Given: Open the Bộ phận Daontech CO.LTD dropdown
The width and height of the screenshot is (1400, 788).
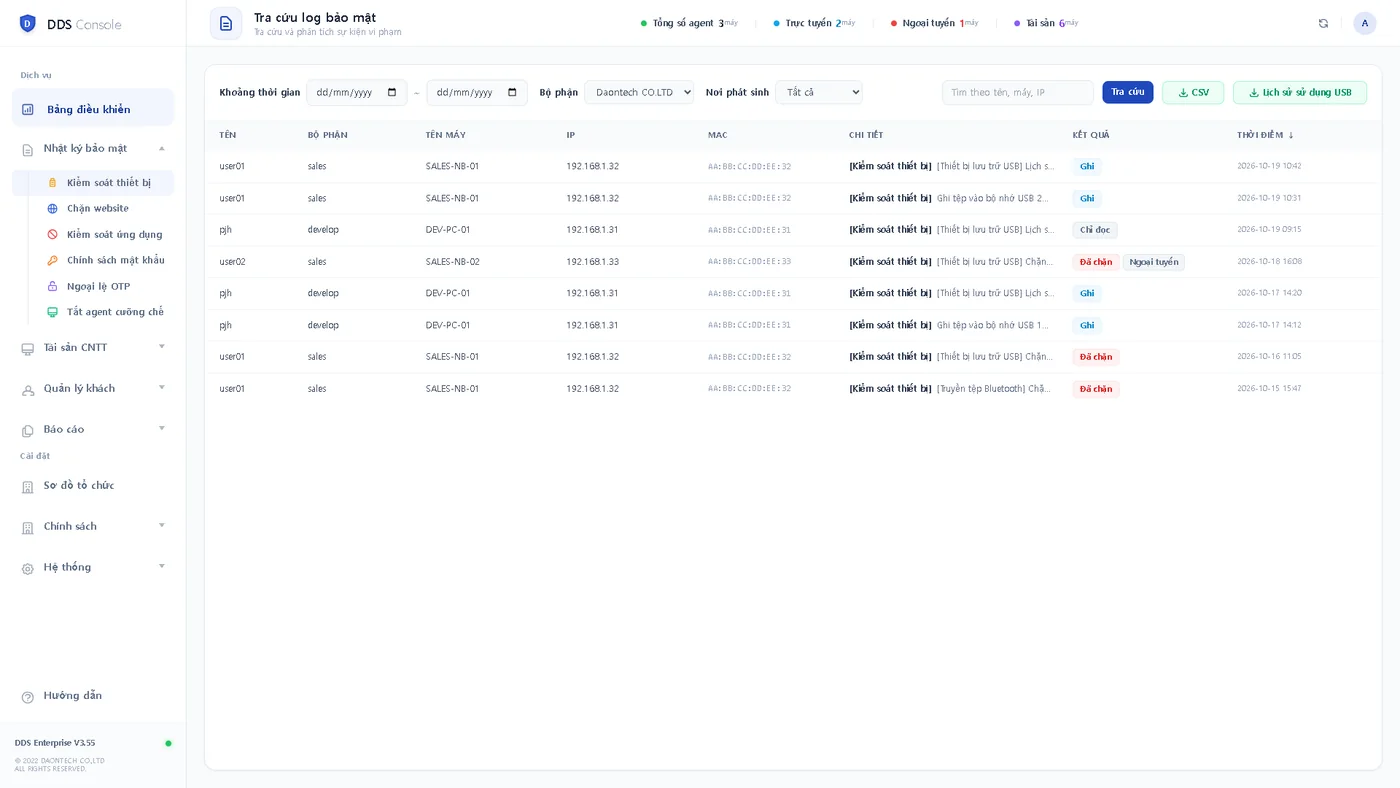Looking at the screenshot, I should pyautogui.click(x=639, y=92).
